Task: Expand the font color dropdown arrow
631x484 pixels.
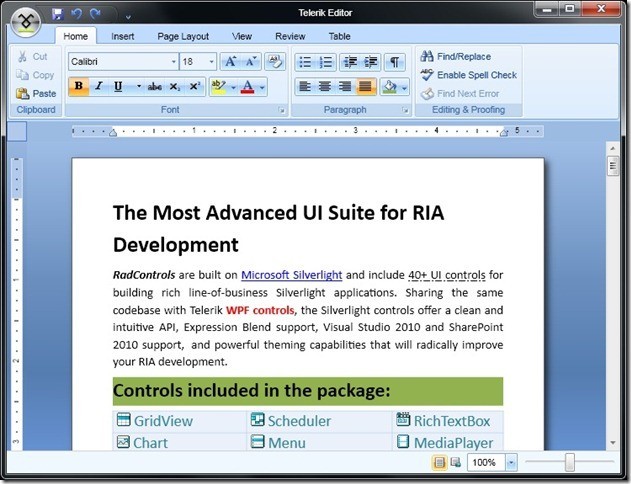Action: [x=262, y=87]
